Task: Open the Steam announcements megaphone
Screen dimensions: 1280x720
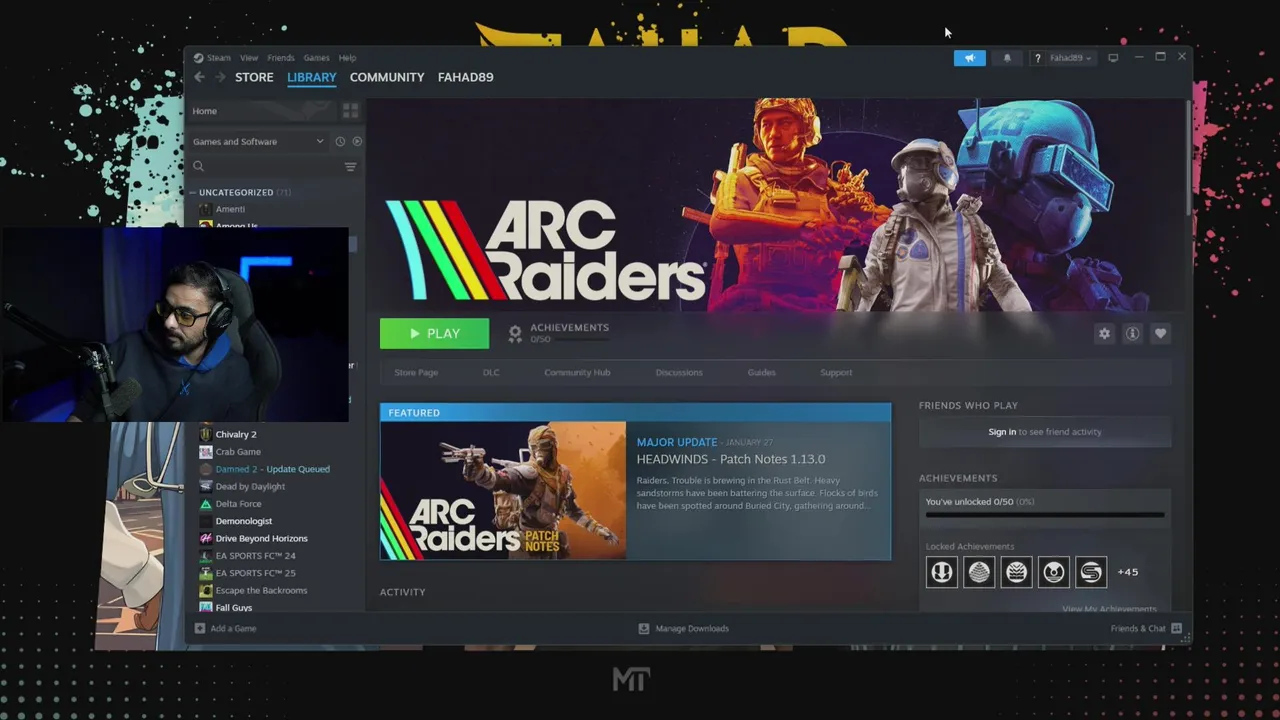Action: pyautogui.click(x=969, y=58)
